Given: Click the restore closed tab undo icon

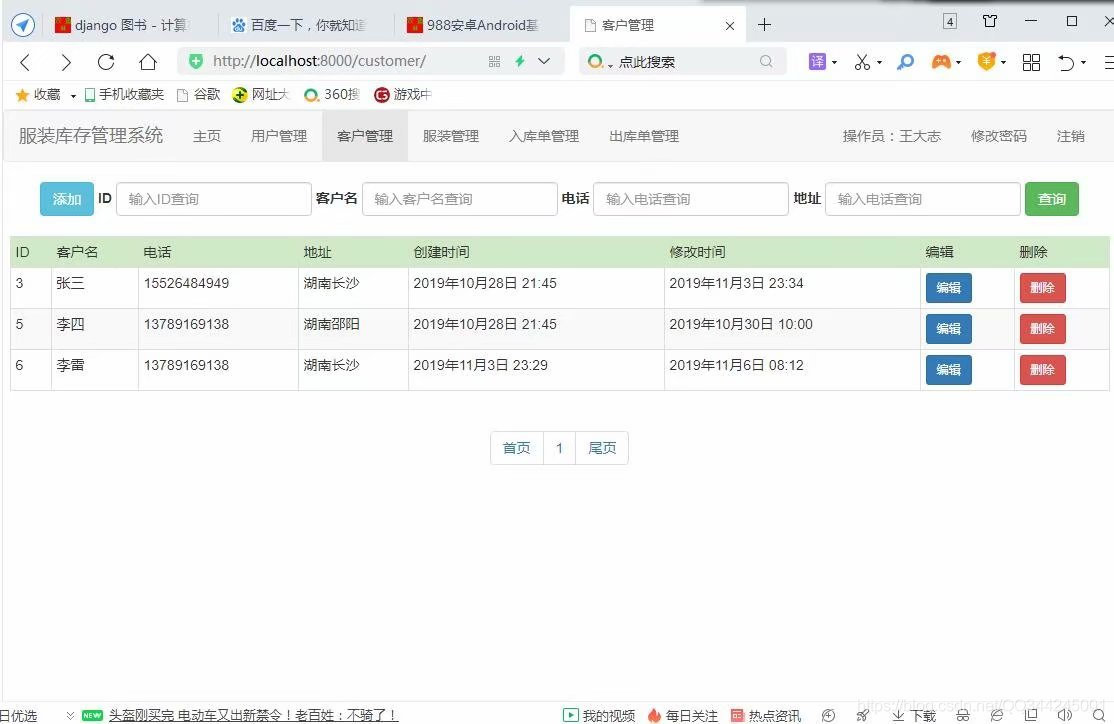Looking at the screenshot, I should coord(1064,62).
